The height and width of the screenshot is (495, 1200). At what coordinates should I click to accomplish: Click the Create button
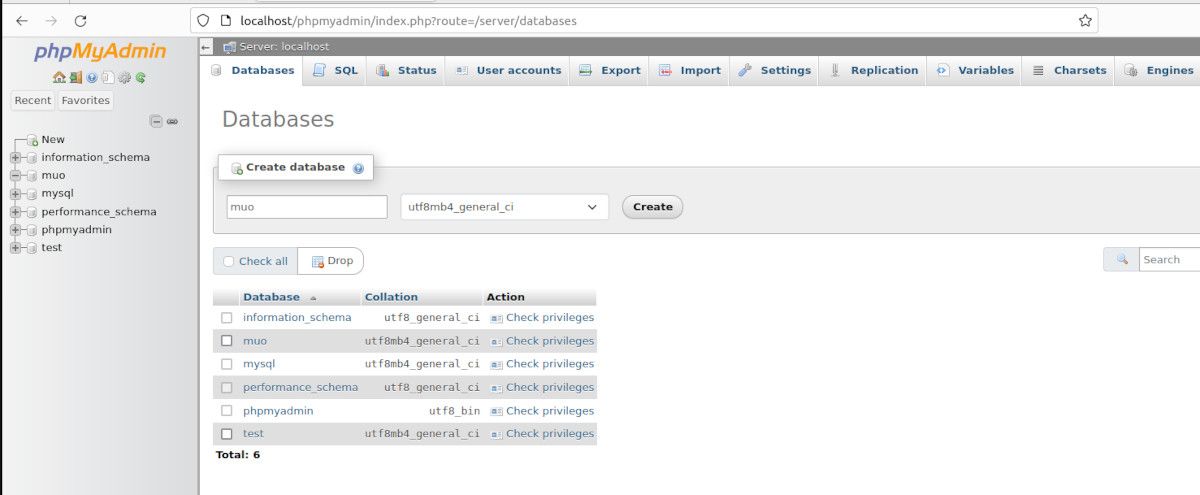(653, 207)
